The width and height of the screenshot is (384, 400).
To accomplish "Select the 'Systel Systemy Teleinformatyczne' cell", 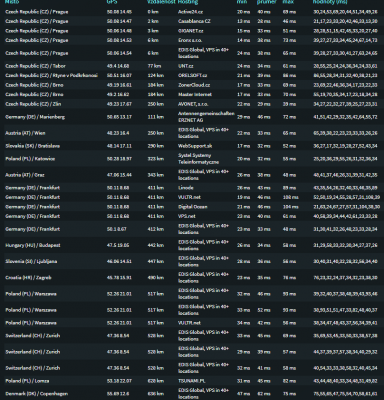I will tap(199, 159).
